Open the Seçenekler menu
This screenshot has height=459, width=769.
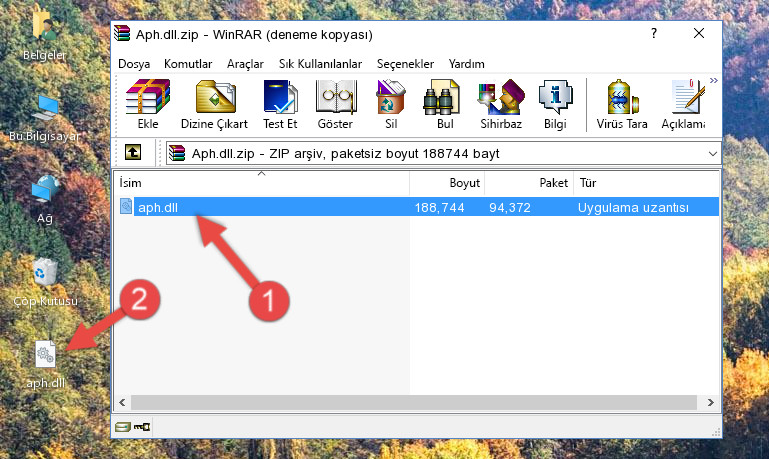point(405,64)
